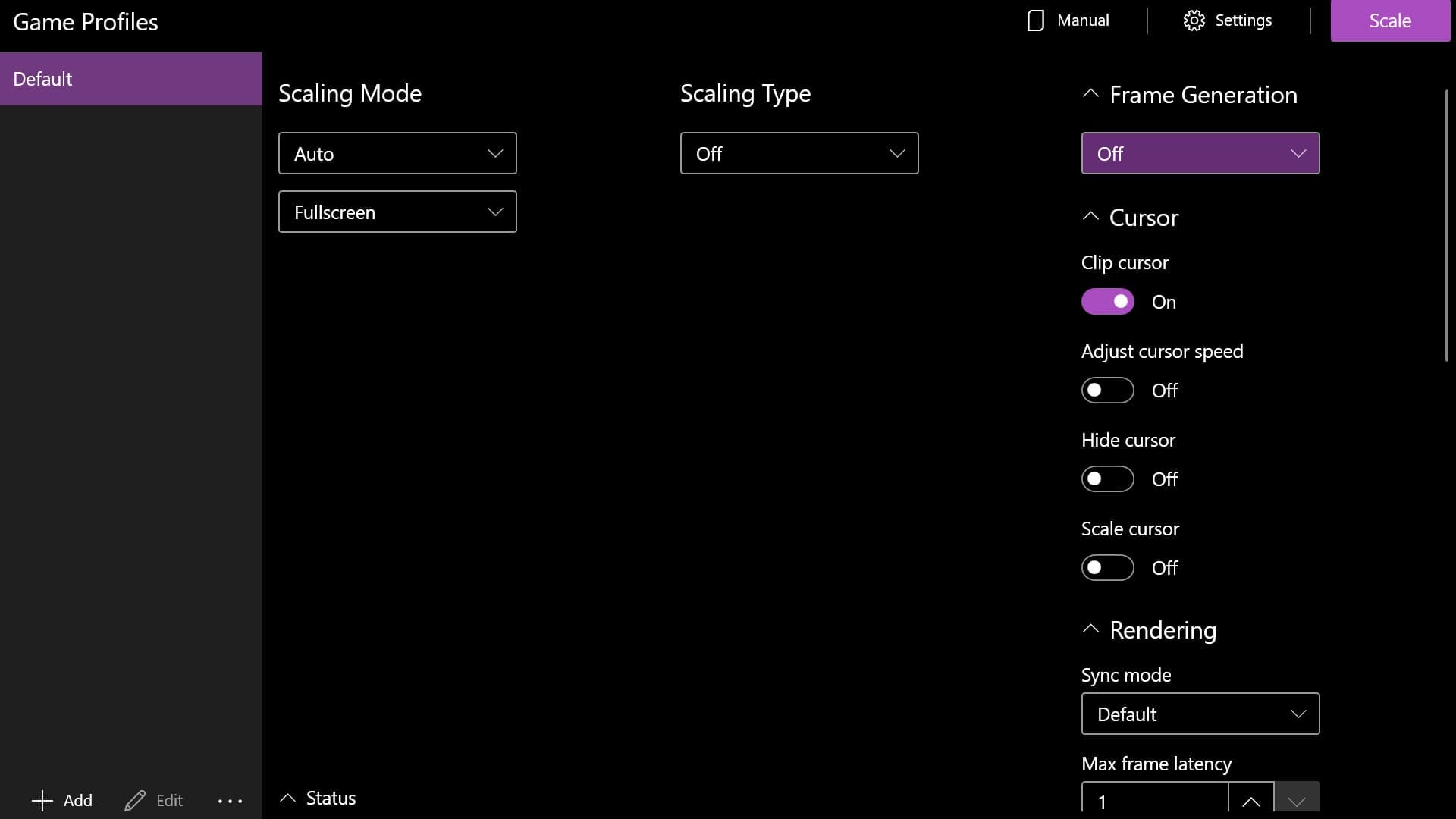Click the plus icon to add profile
1456x819 pixels.
[x=42, y=800]
